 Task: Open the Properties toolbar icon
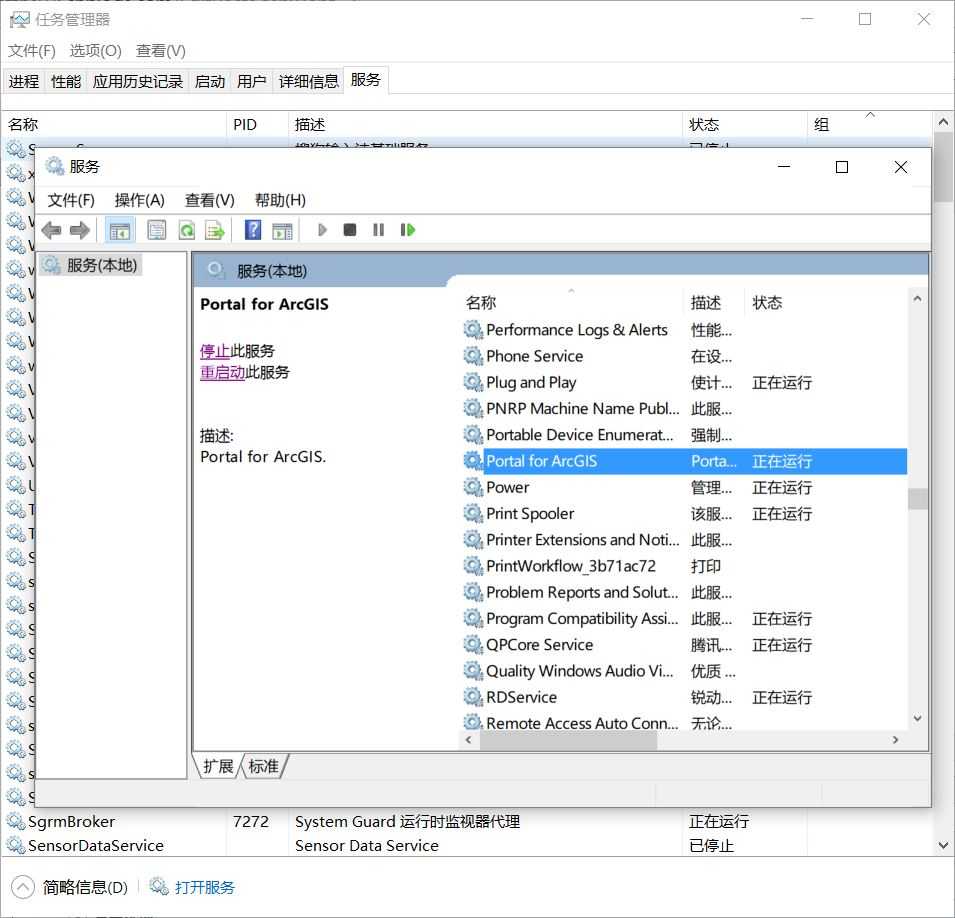tap(157, 230)
